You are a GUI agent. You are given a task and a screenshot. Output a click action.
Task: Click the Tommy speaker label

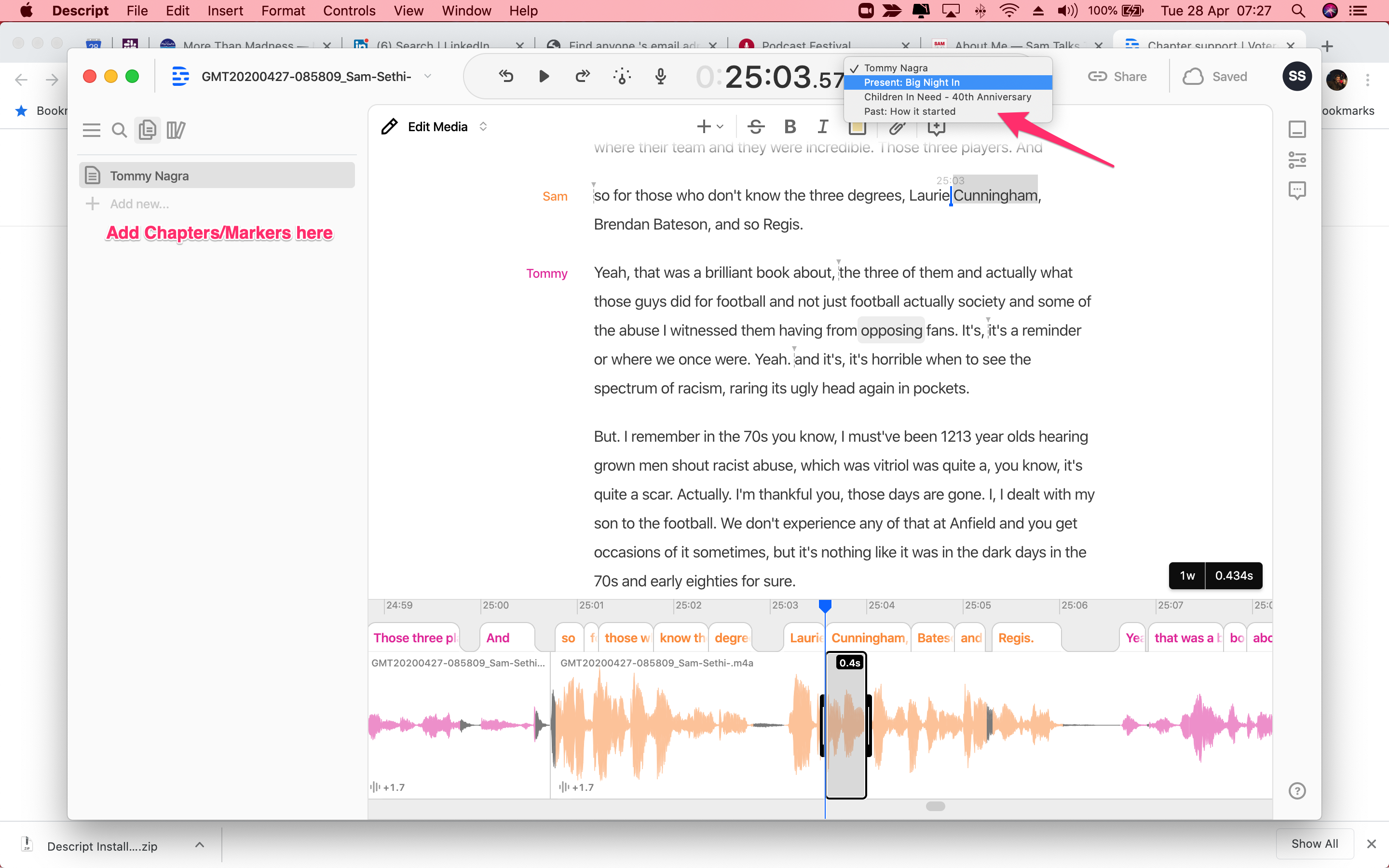click(546, 273)
